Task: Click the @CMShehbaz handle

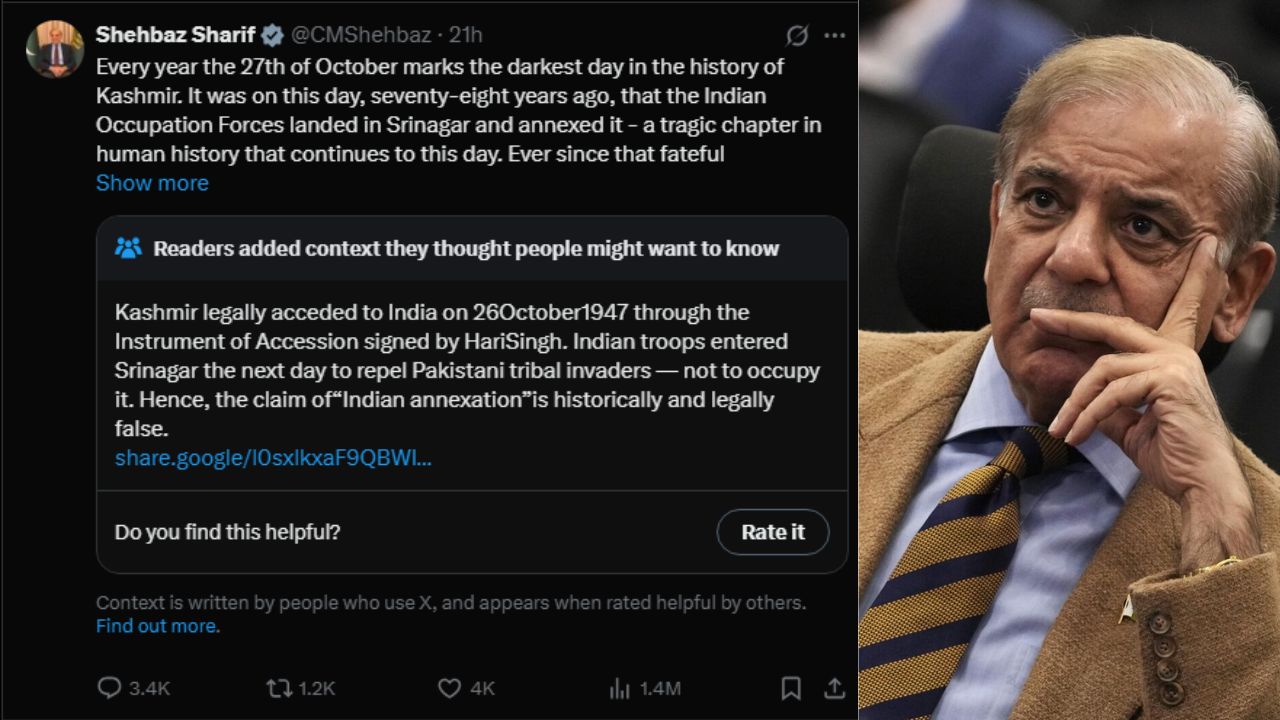Action: click(x=361, y=35)
